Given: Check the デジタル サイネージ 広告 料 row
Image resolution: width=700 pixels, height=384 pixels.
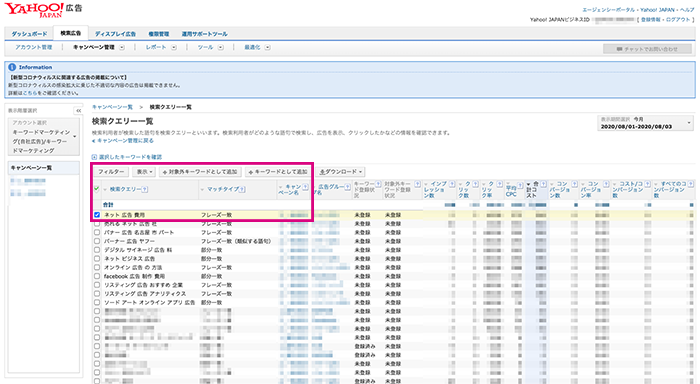Looking at the screenshot, I should click(x=97, y=250).
